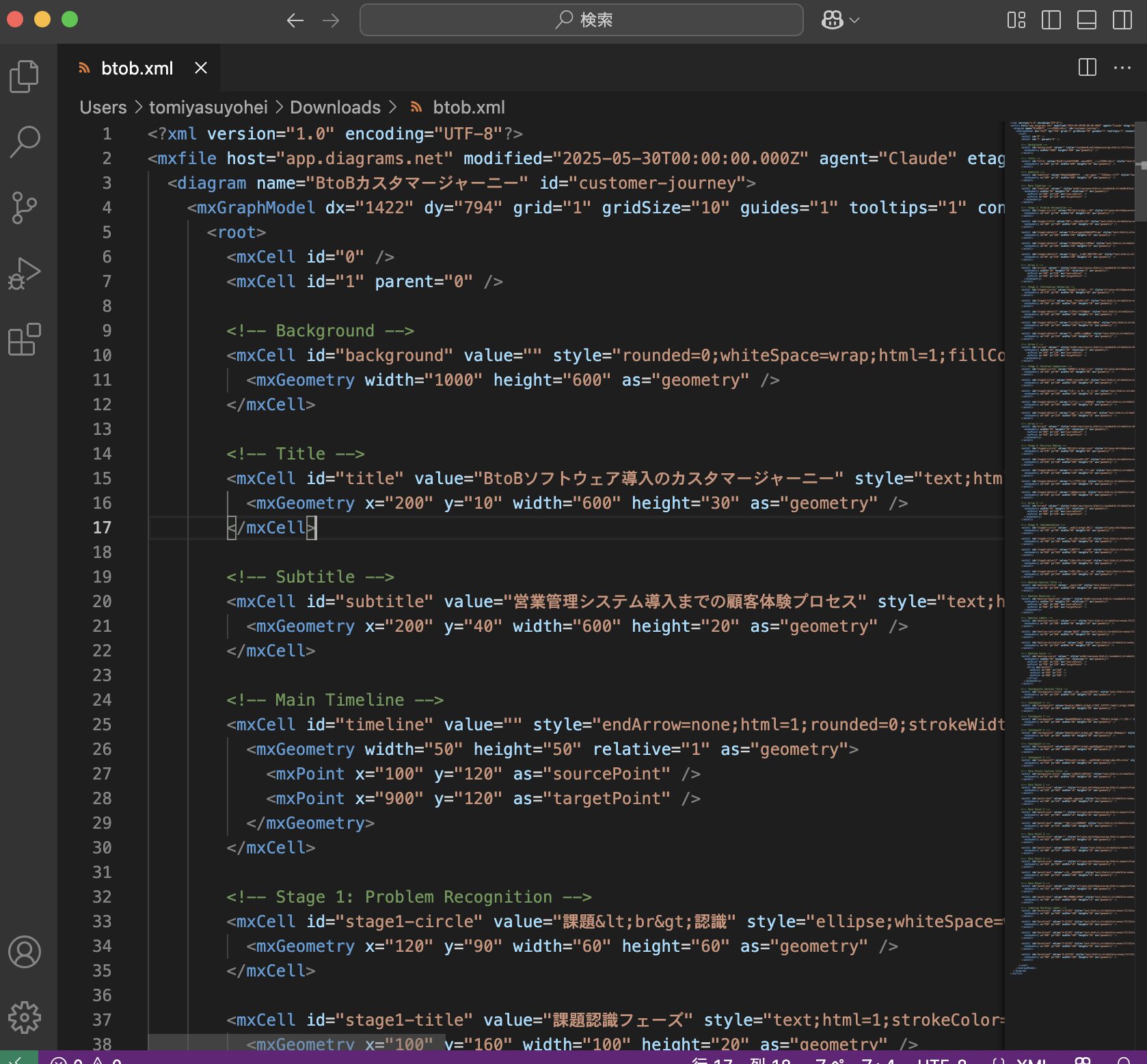The height and width of the screenshot is (1064, 1147).
Task: Open the Explorer view in activity bar
Action: click(x=25, y=76)
